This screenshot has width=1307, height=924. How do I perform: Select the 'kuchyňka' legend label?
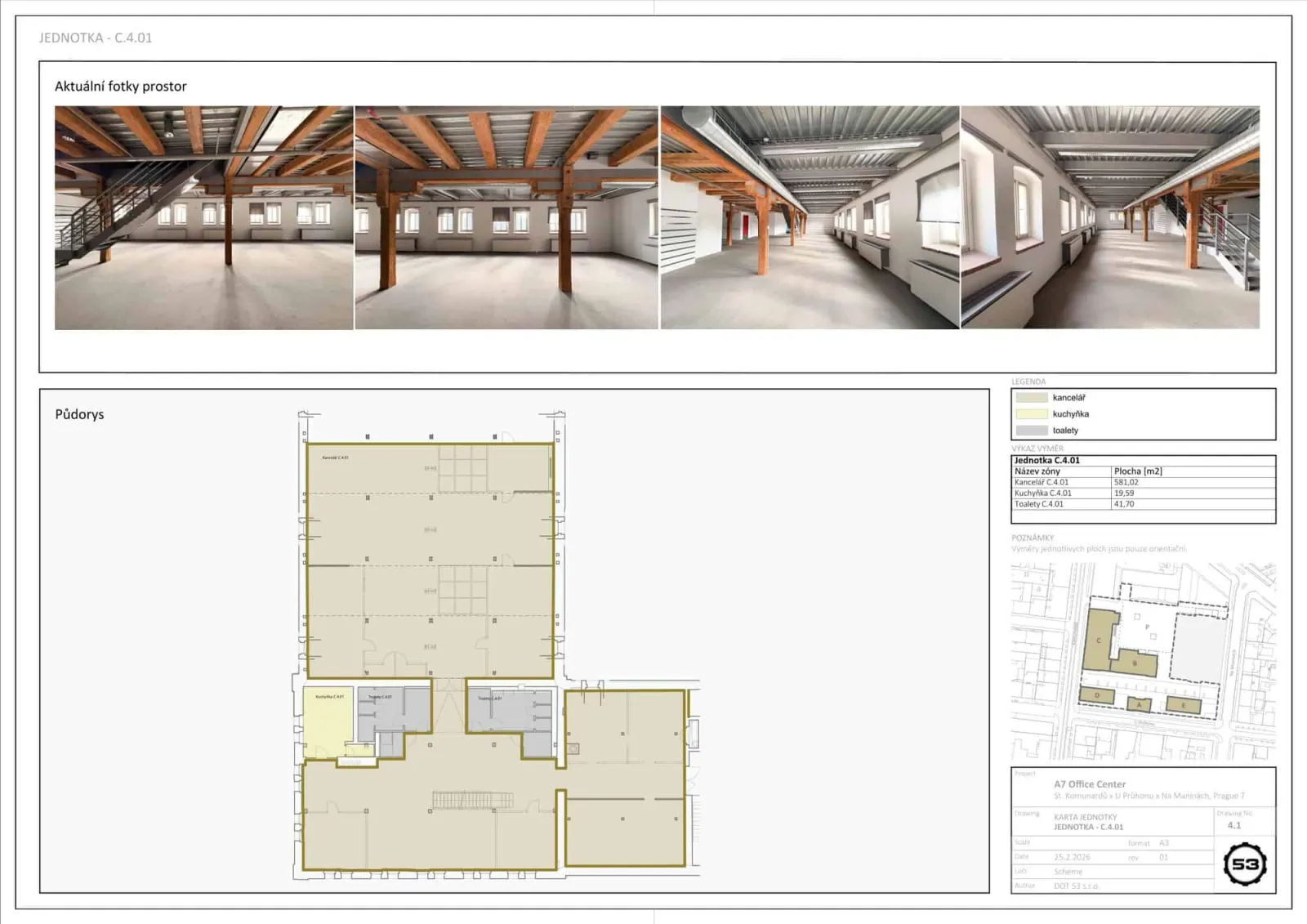[1071, 414]
